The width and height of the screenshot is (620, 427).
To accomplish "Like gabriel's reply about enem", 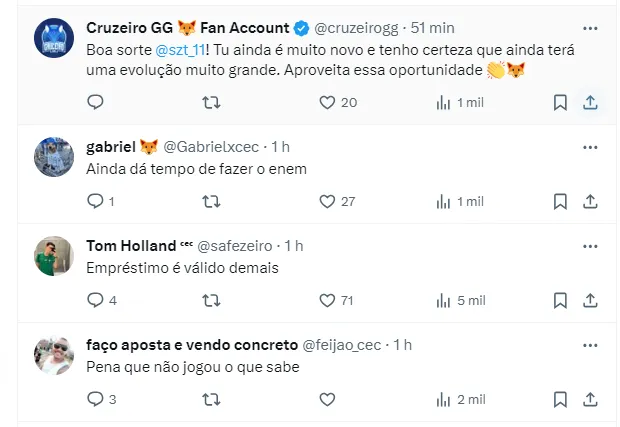I will [x=337, y=202].
